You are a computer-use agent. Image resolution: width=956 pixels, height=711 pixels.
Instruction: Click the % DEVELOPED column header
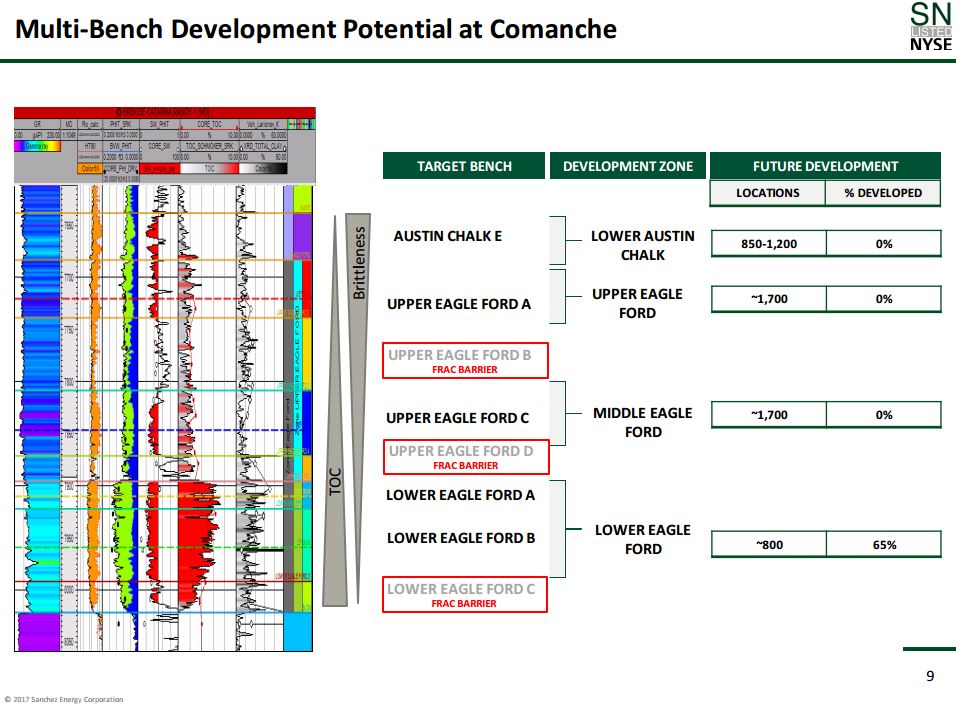click(x=883, y=193)
